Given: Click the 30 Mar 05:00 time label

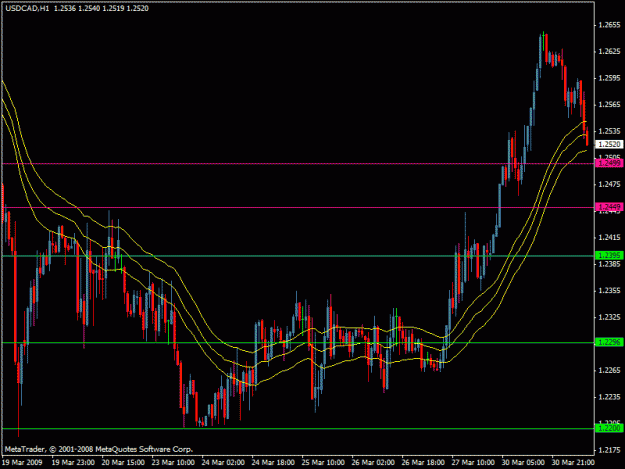Looking at the screenshot, I should tap(523, 462).
